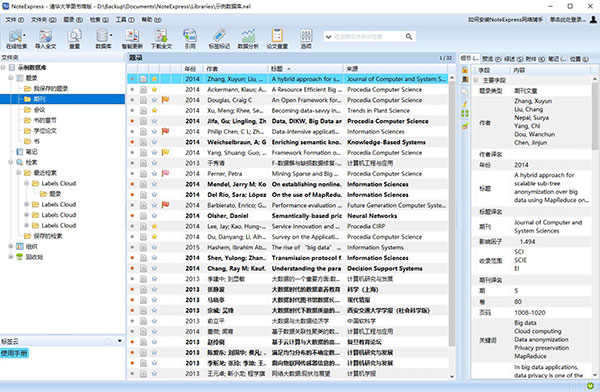Click the cite (引用) toolbar icon

click(190, 39)
